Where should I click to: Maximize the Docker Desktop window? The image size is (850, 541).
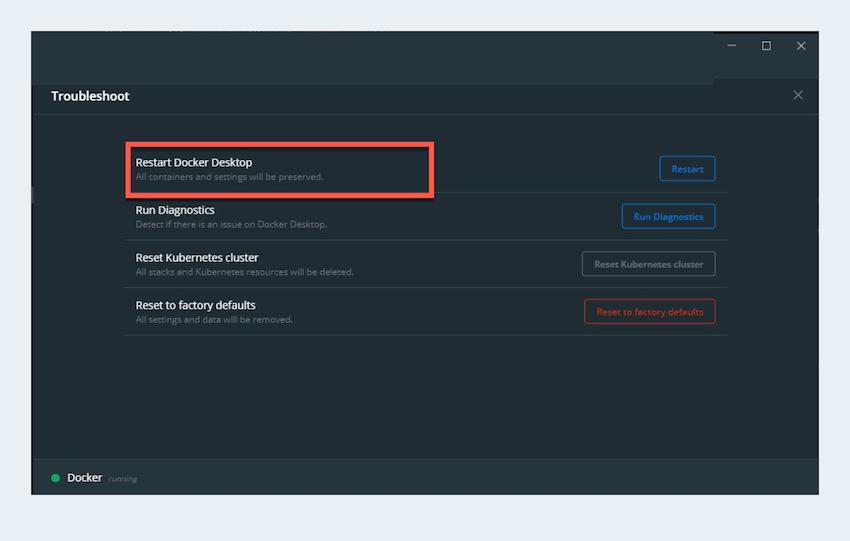(766, 46)
